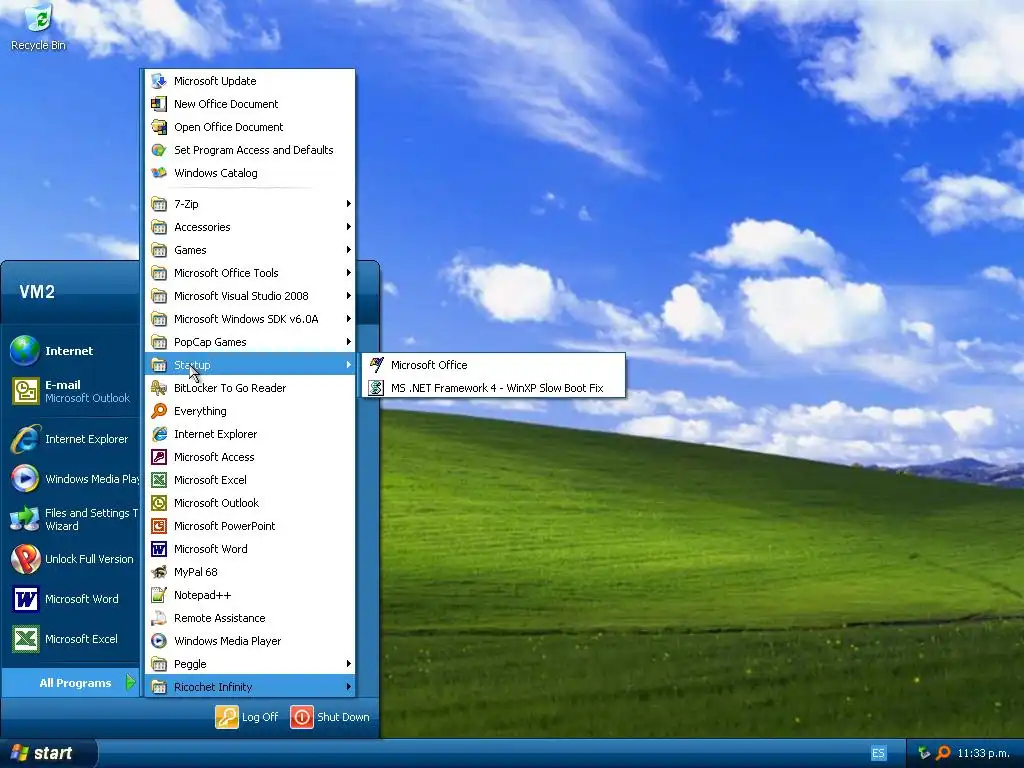This screenshot has width=1024, height=768.
Task: Click the Ricochet Infinity folder label
Action: coord(213,687)
